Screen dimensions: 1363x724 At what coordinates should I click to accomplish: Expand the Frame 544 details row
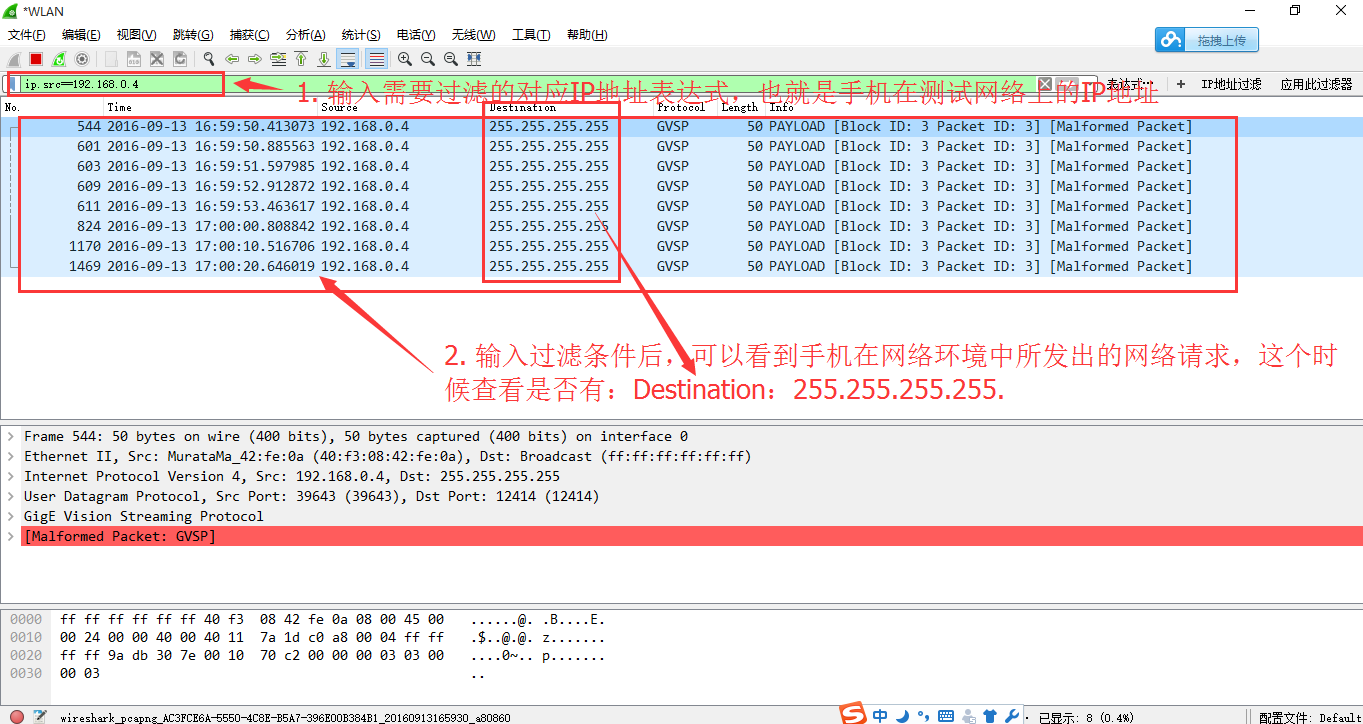coord(11,437)
